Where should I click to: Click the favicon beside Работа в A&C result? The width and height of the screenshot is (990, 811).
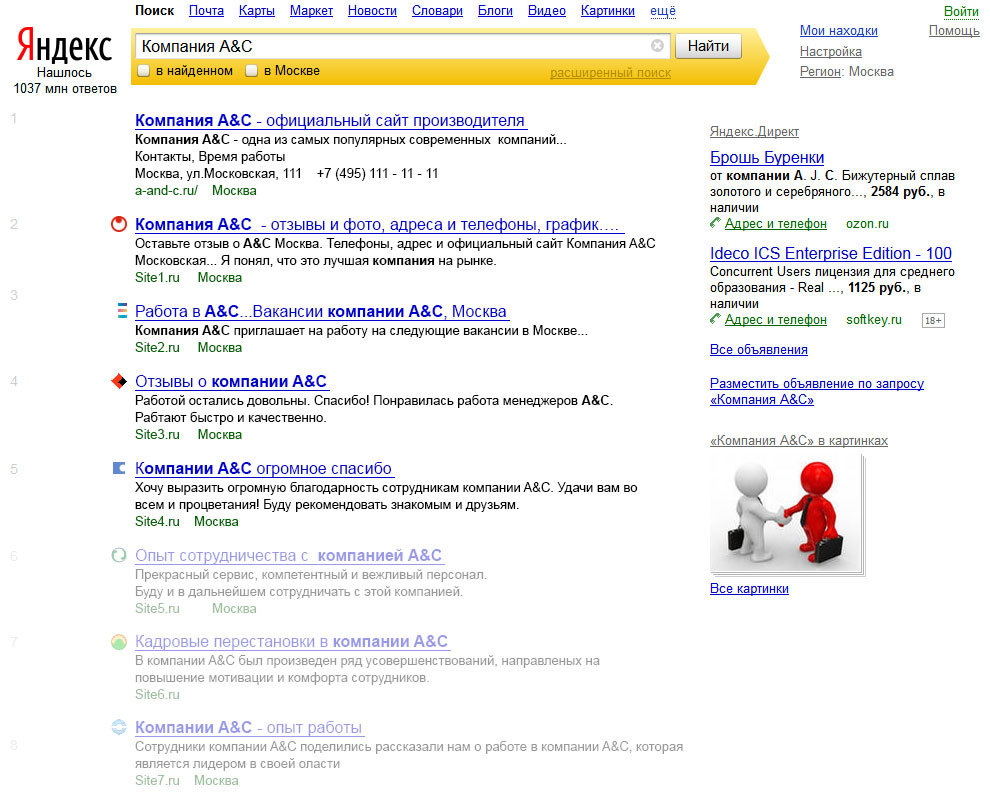[122, 311]
